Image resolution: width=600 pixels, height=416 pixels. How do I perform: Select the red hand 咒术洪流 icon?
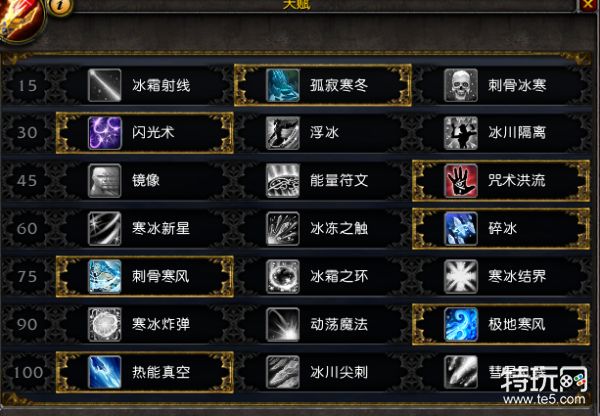click(461, 181)
